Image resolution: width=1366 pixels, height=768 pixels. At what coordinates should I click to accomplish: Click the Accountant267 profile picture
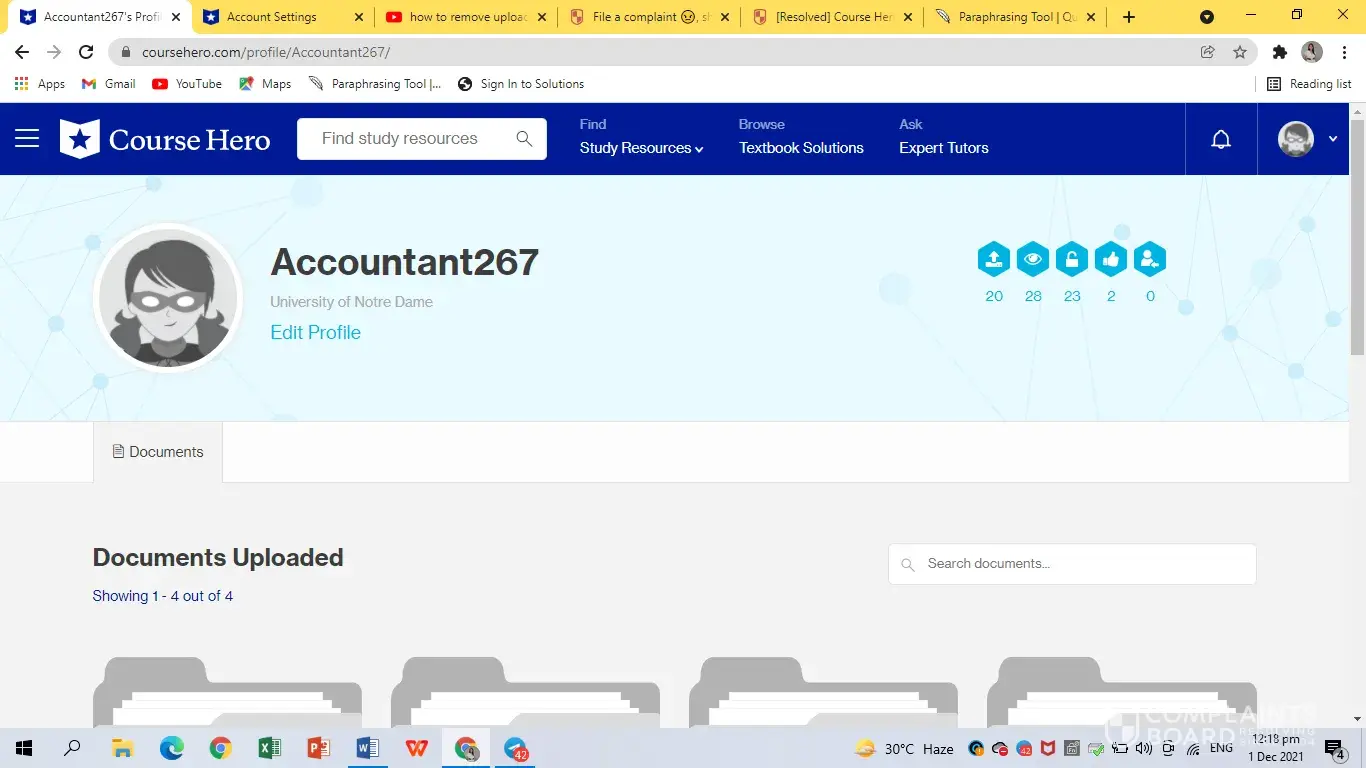168,298
